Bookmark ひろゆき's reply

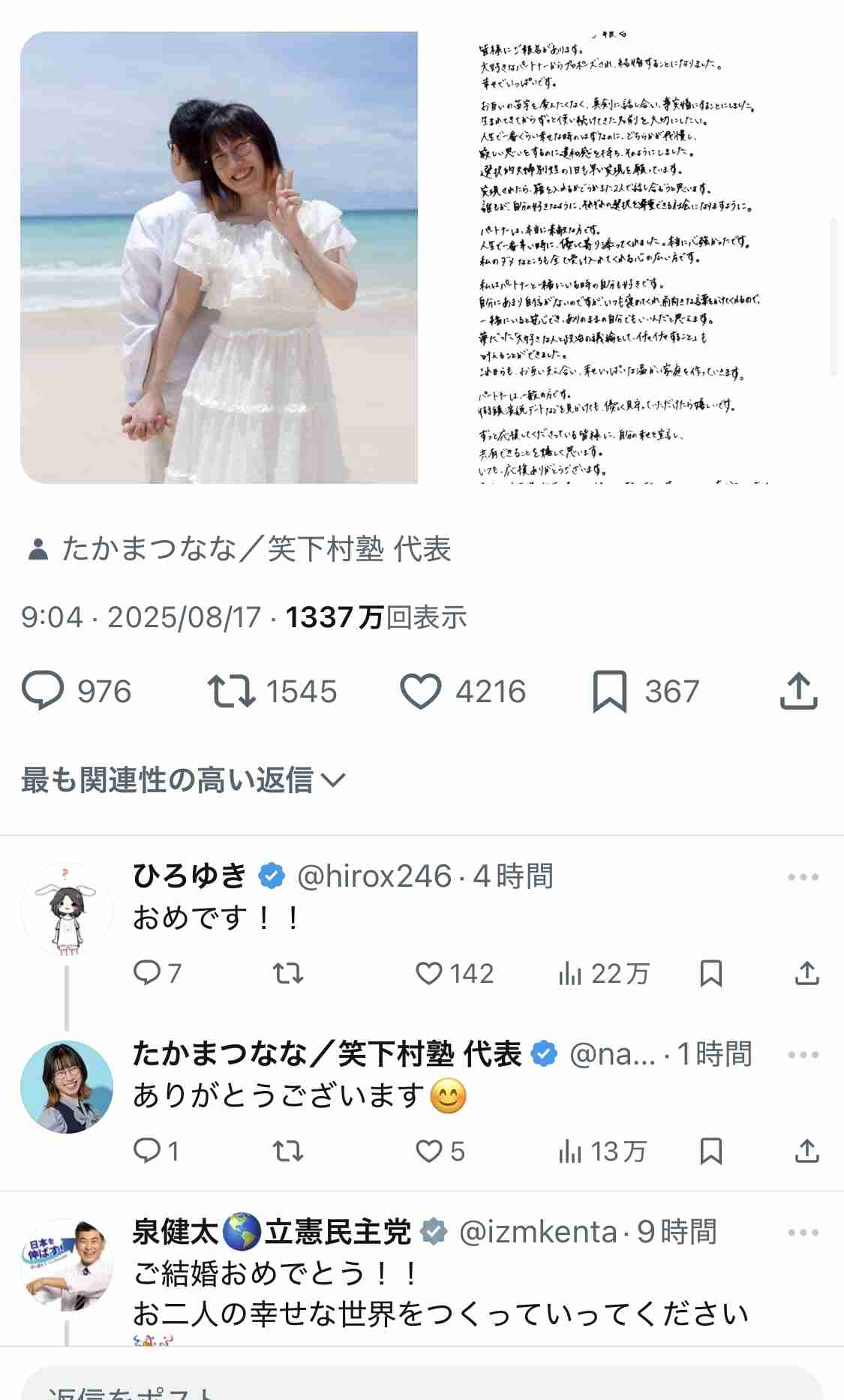pyautogui.click(x=710, y=973)
